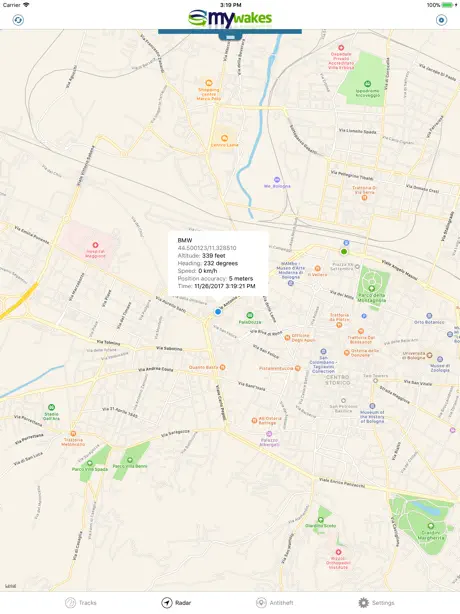Select the Palazzo Albergati icon
Screen dimensions: 460x614
tap(269, 434)
